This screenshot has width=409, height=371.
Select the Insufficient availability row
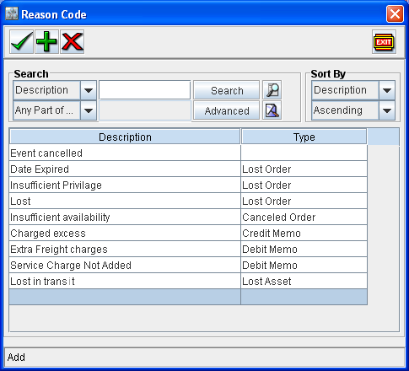[188, 217]
